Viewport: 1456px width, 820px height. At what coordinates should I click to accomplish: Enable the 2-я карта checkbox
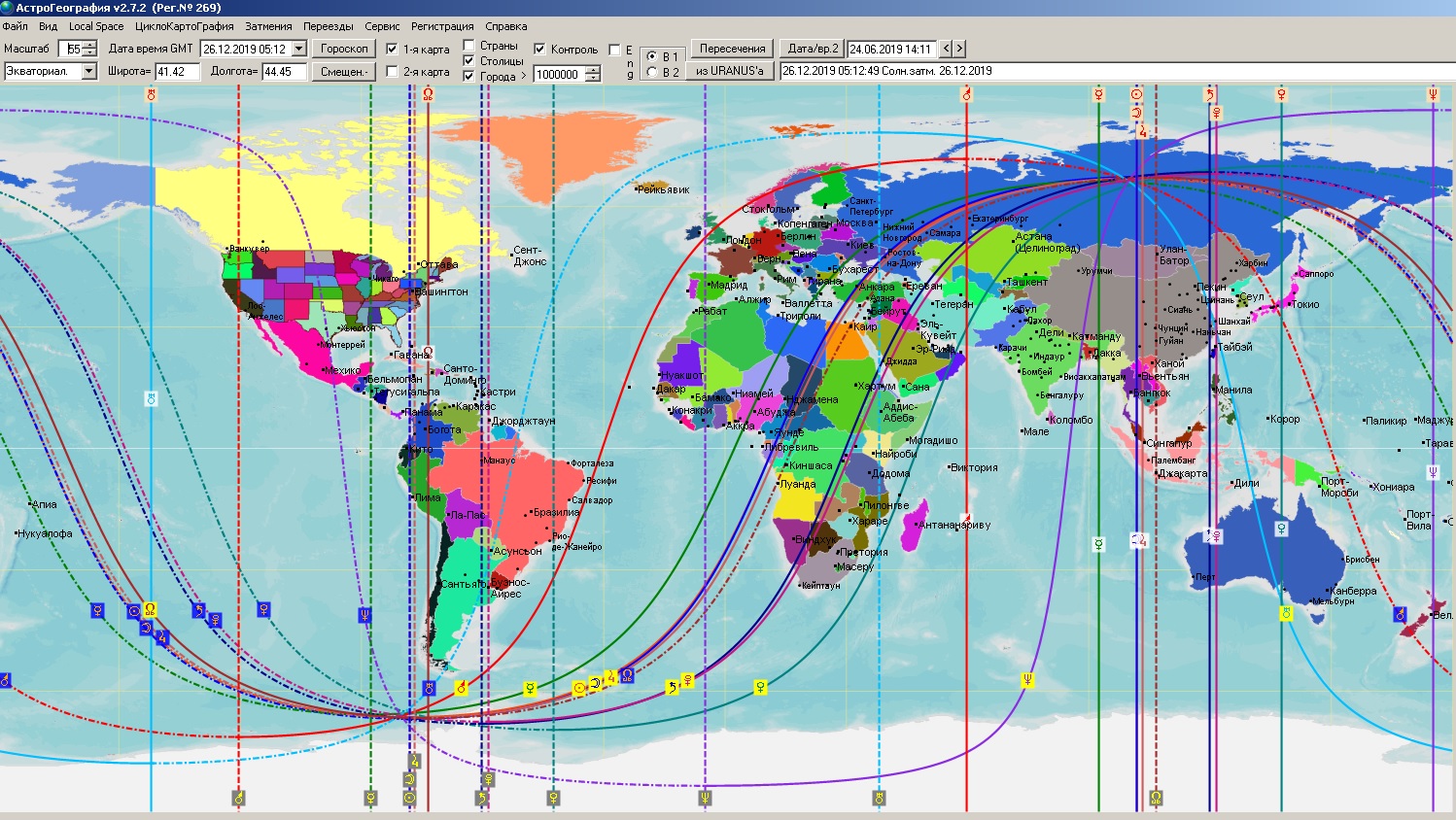pos(392,72)
